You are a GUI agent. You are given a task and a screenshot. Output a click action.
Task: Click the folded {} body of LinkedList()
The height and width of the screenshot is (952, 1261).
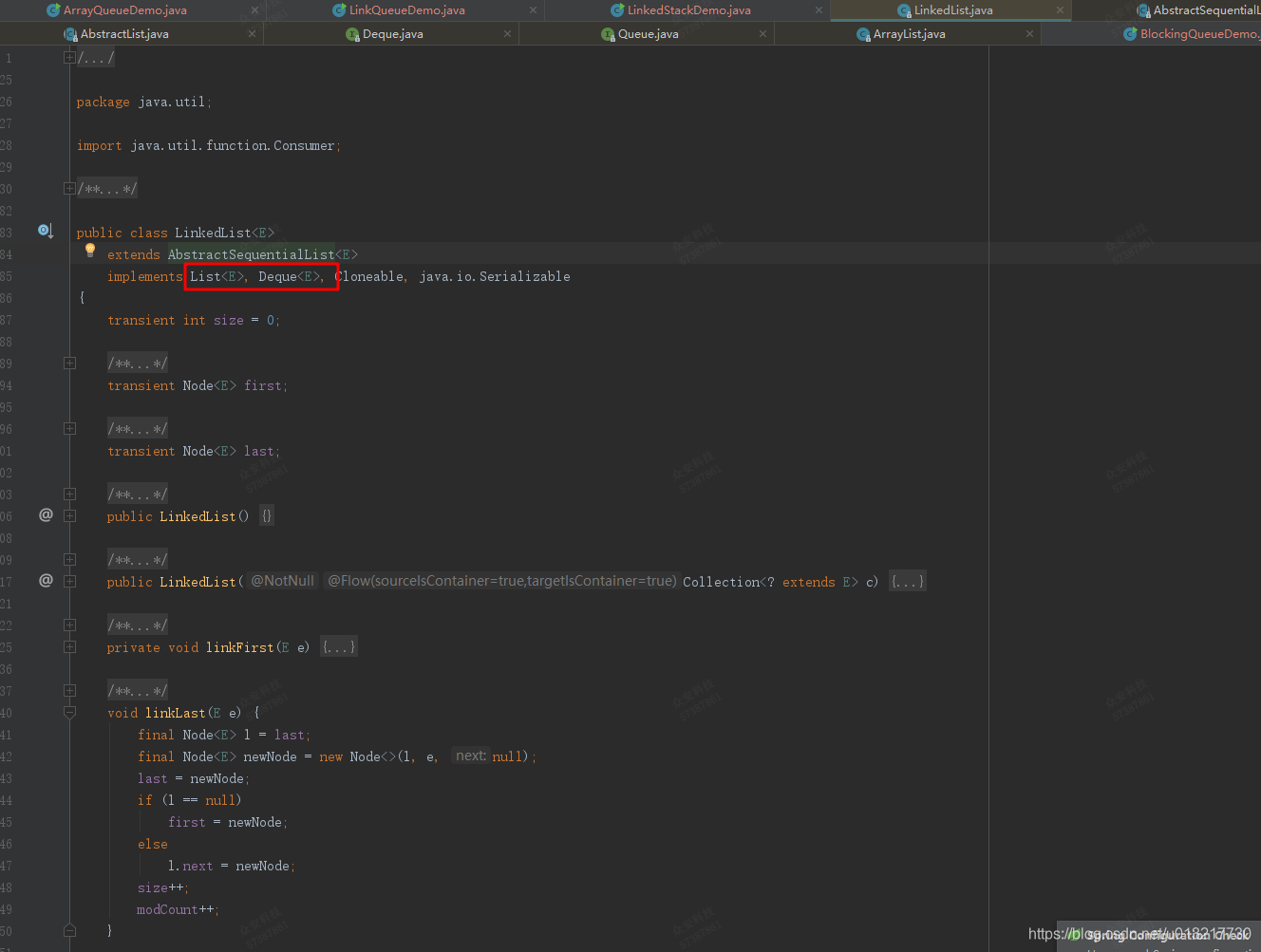coord(267,516)
